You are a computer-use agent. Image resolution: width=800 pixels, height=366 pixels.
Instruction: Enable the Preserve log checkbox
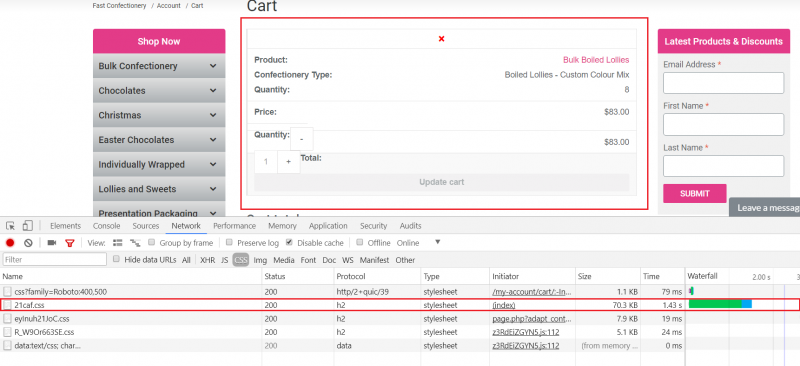(230, 242)
